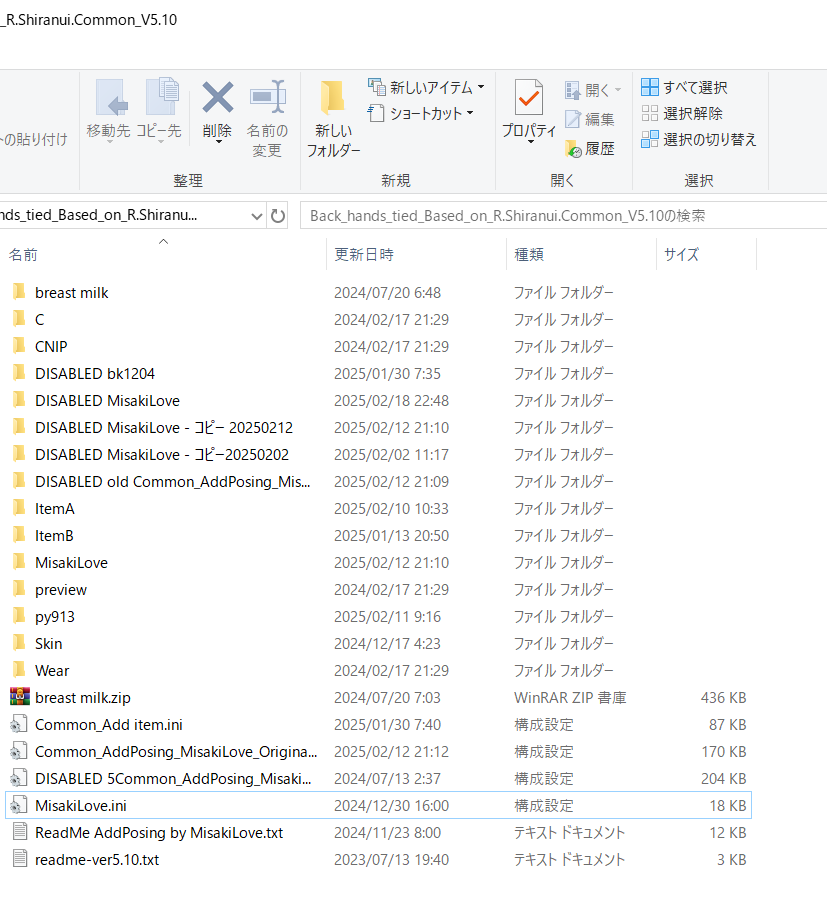Click the ini file icon of MisakiLove.ini

coord(19,805)
